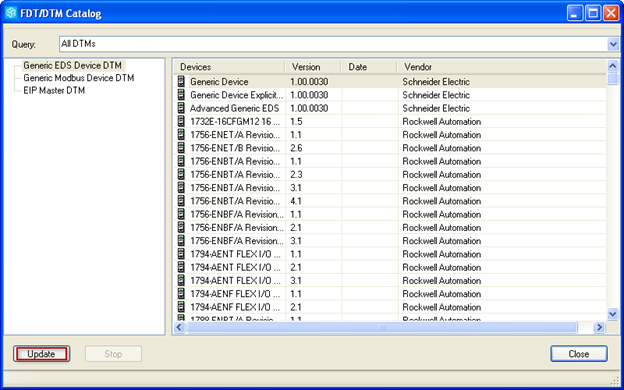624x390 pixels.
Task: Click icon of 1794-AENT version 1.1 row
Action: click(x=181, y=254)
